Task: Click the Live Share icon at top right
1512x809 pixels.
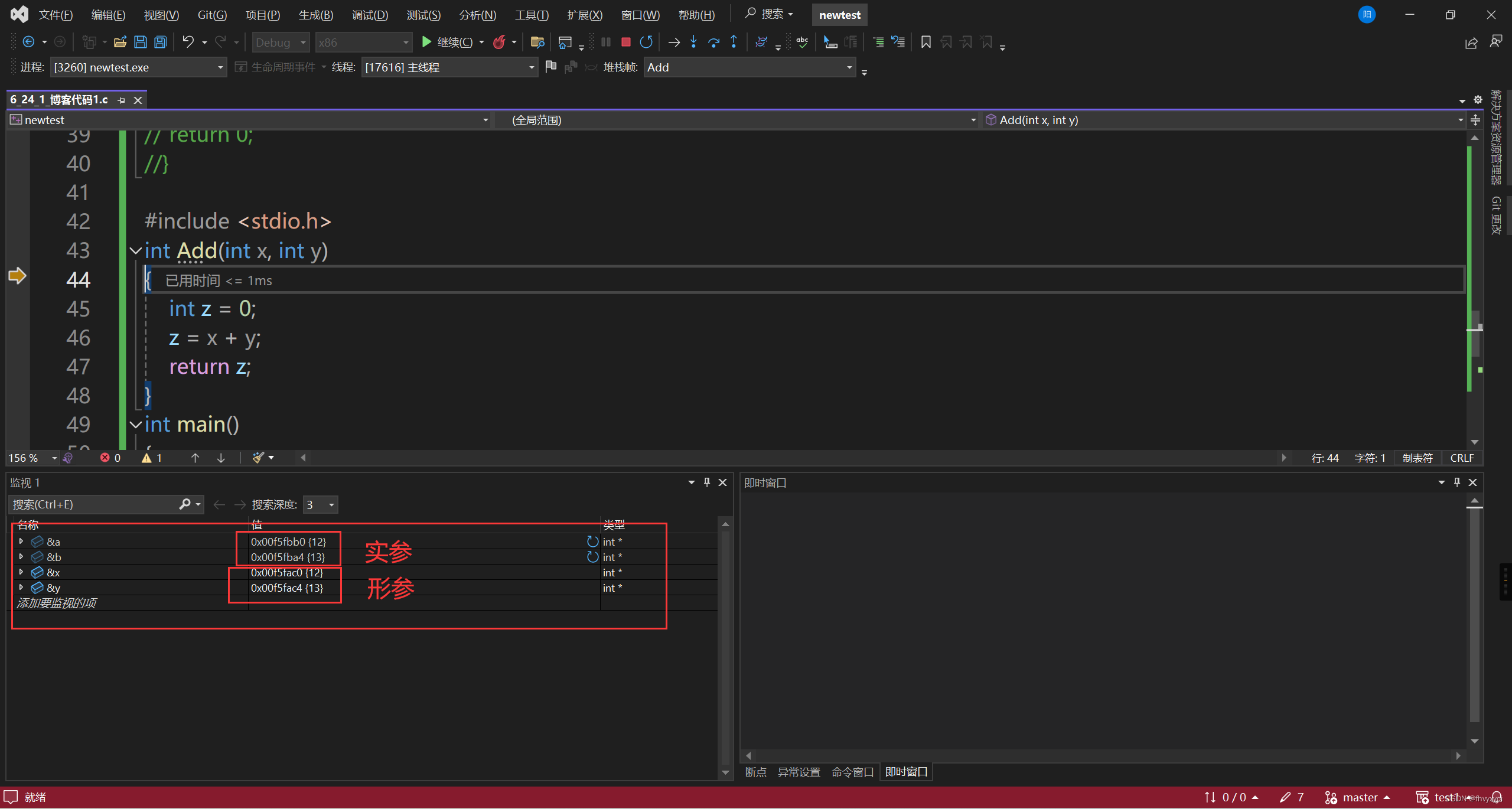Action: pyautogui.click(x=1471, y=43)
